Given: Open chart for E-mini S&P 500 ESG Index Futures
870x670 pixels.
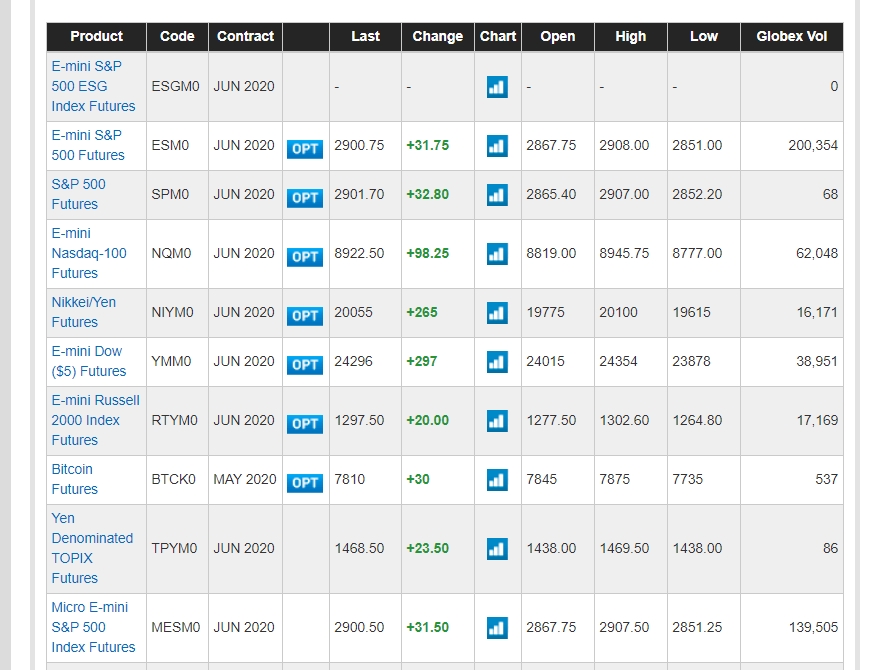Looking at the screenshot, I should 497,87.
